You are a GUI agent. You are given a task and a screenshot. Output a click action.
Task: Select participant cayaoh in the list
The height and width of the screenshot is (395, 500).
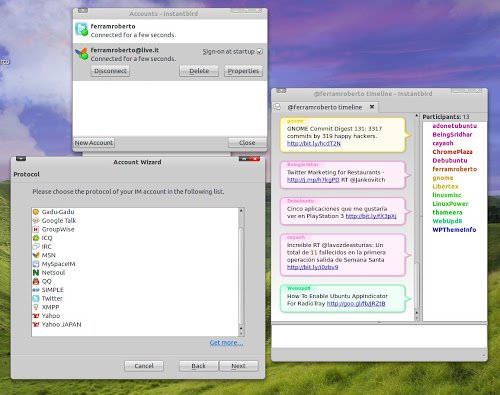click(443, 143)
